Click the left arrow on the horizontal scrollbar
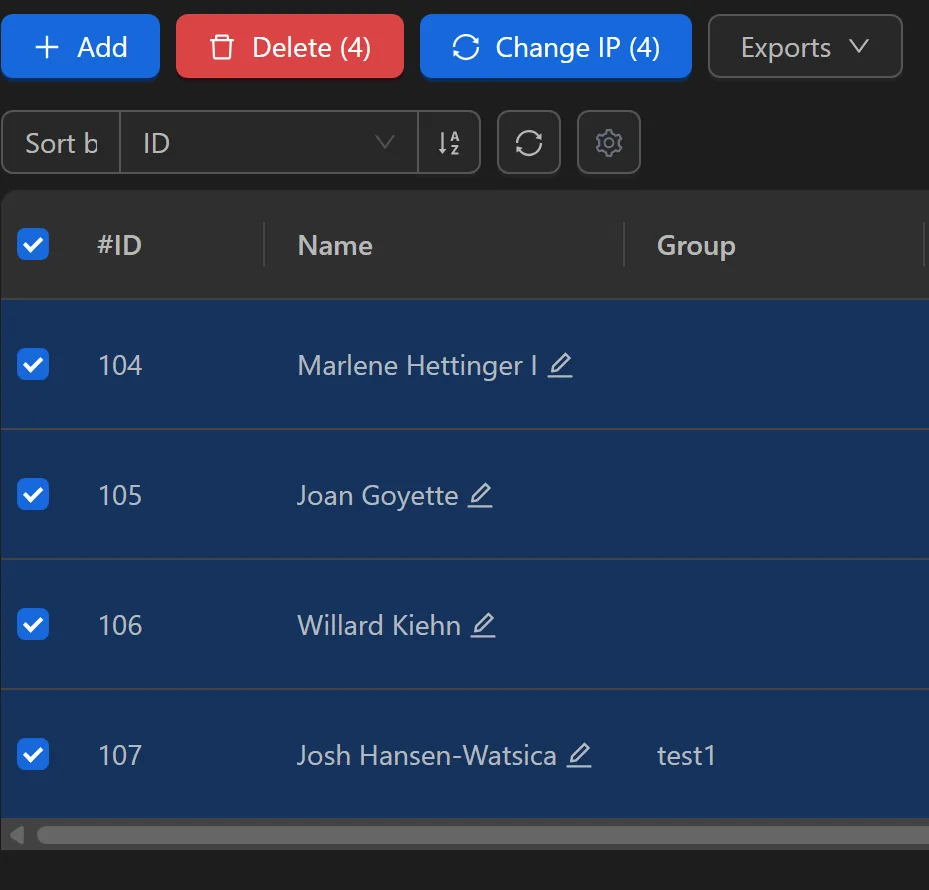 point(16,835)
